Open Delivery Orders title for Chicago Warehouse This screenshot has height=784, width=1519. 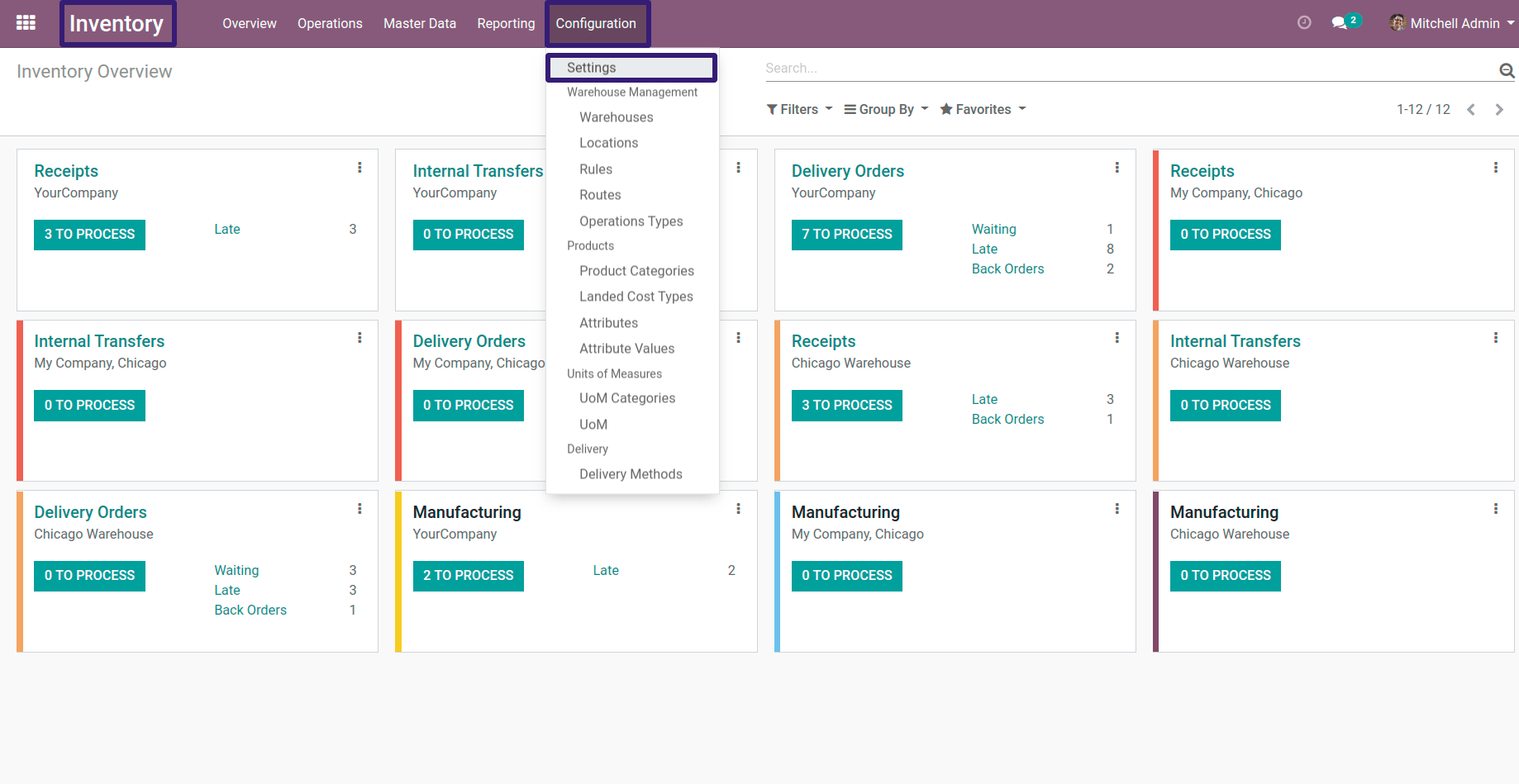point(90,512)
